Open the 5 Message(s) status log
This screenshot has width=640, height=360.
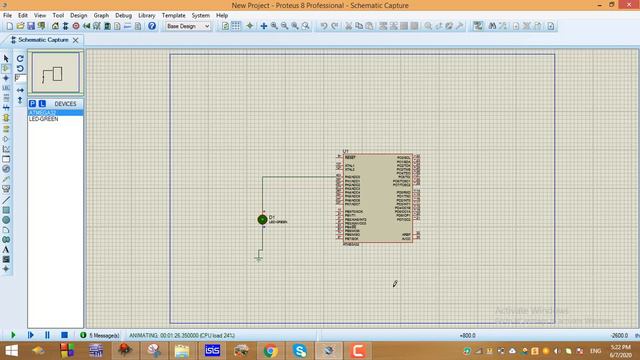tap(100, 335)
